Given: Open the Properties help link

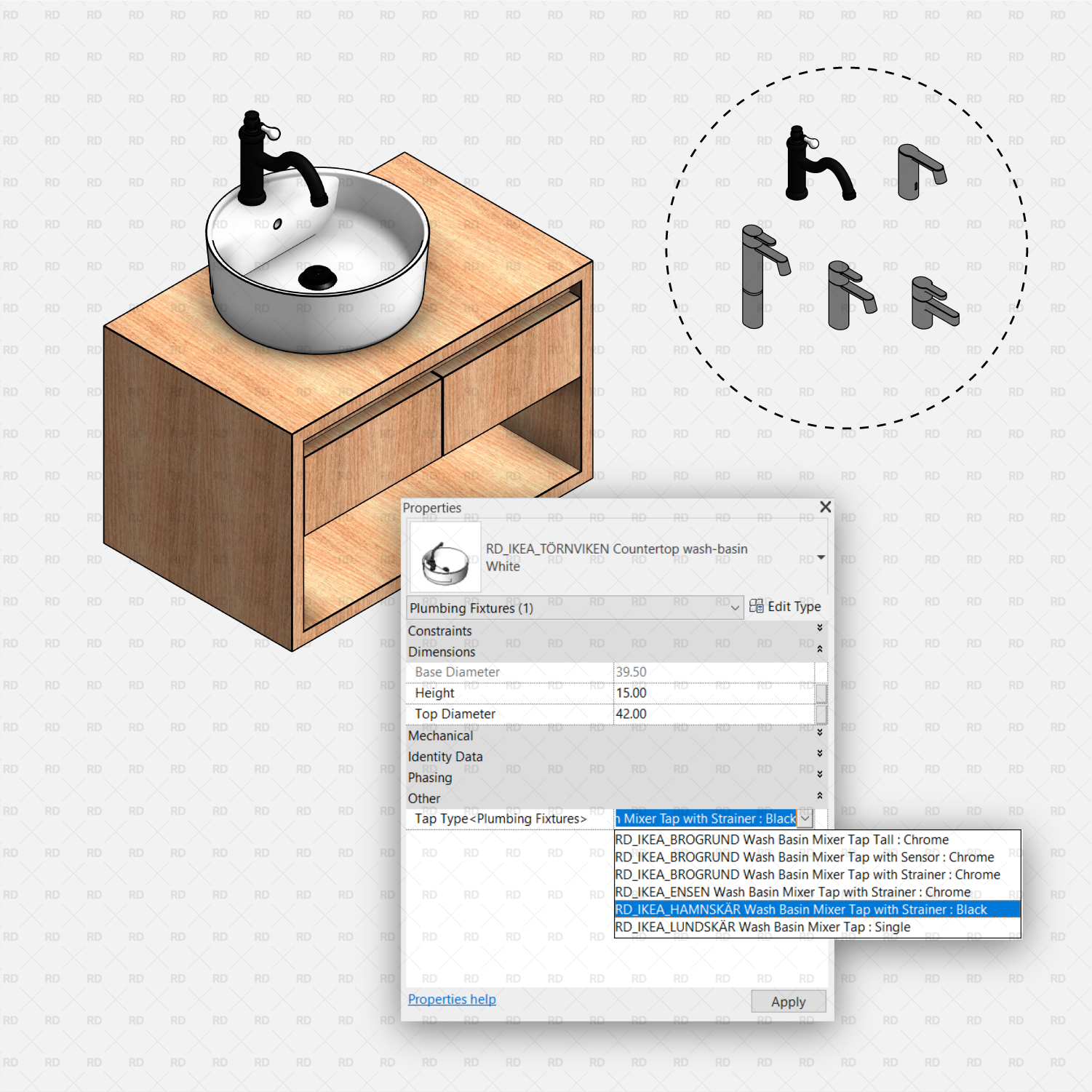Looking at the screenshot, I should click(x=452, y=1000).
